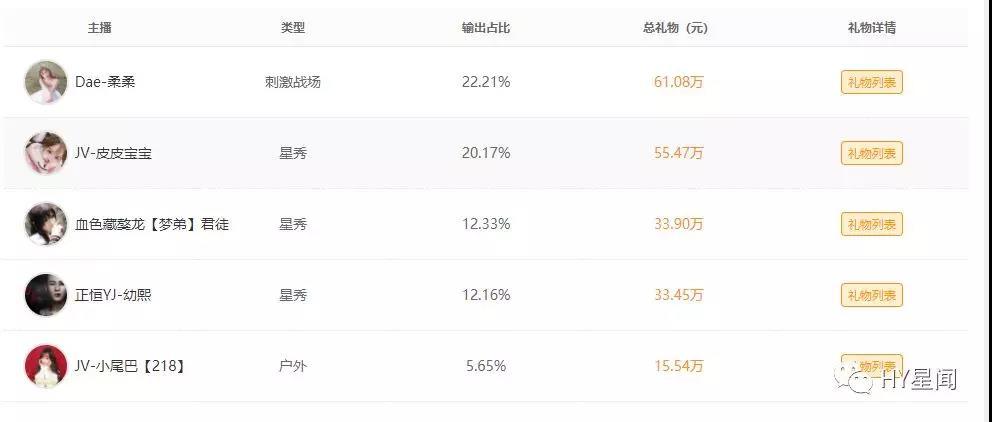Open 礼物列表 for Dae-柔柔
Screen dimensions: 992x422
[871, 82]
